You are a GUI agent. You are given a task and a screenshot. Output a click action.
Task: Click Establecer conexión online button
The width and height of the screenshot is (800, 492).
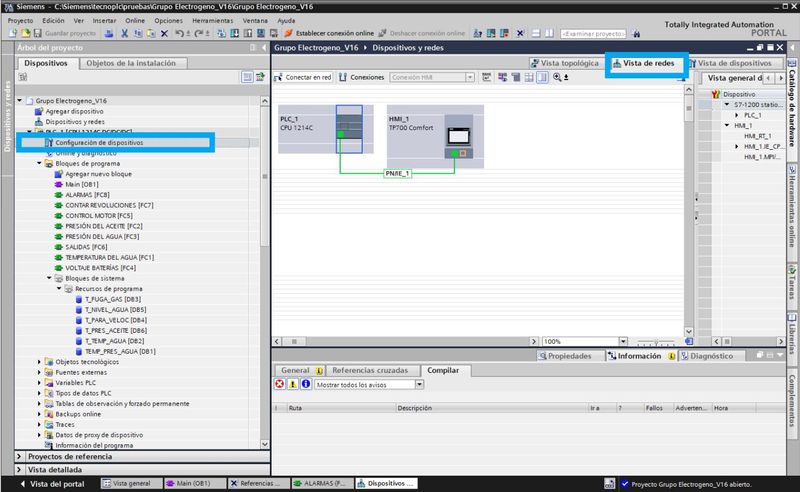(329, 33)
